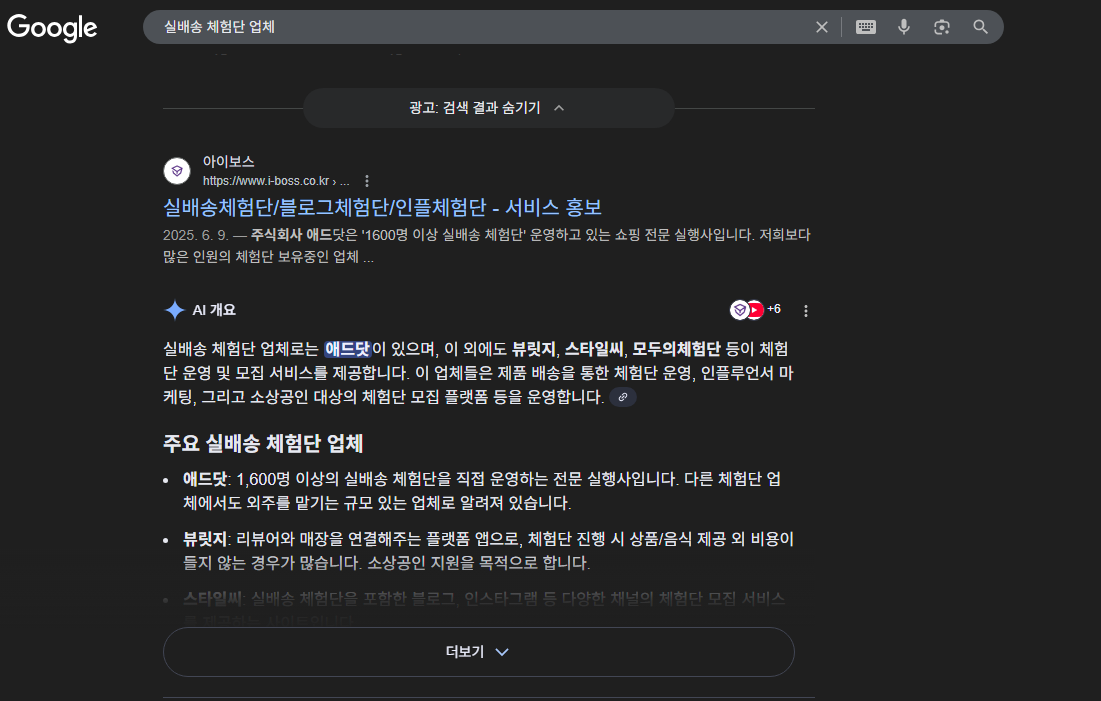1101x701 pixels.
Task: Click bold 모두의체험단 in the summary
Action: coord(675,349)
